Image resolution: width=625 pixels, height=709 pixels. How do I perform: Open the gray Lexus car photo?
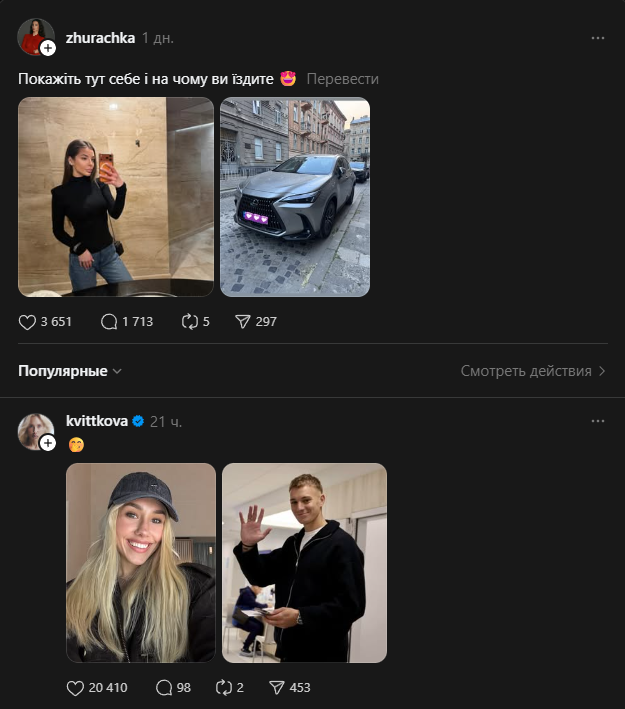[x=295, y=197]
